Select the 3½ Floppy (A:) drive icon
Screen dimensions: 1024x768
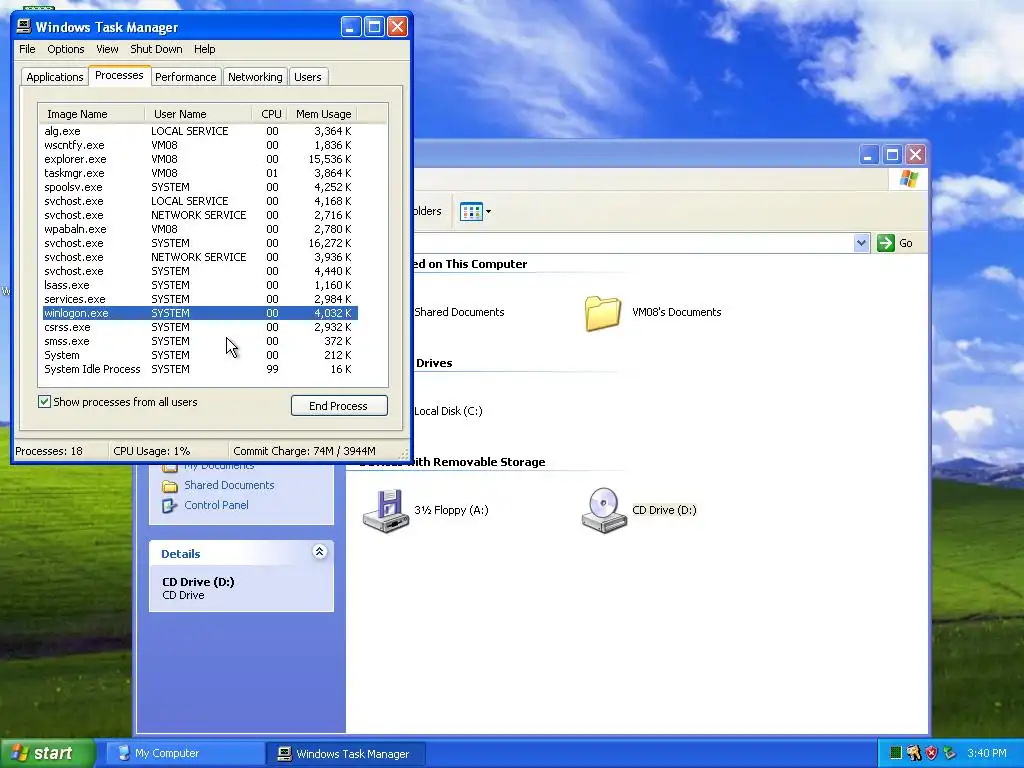(x=386, y=510)
